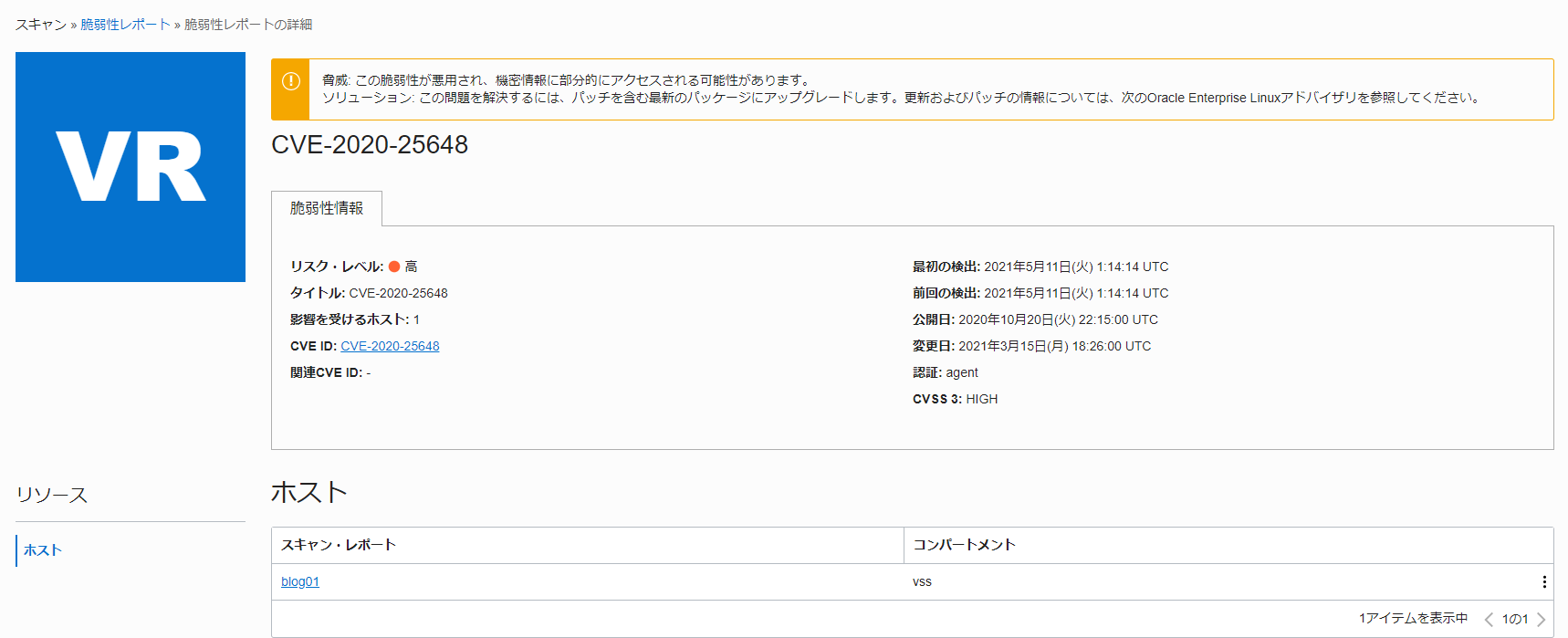This screenshot has height=638, width=1568.
Task: Open the blog01 scan report link
Action: tap(300, 582)
